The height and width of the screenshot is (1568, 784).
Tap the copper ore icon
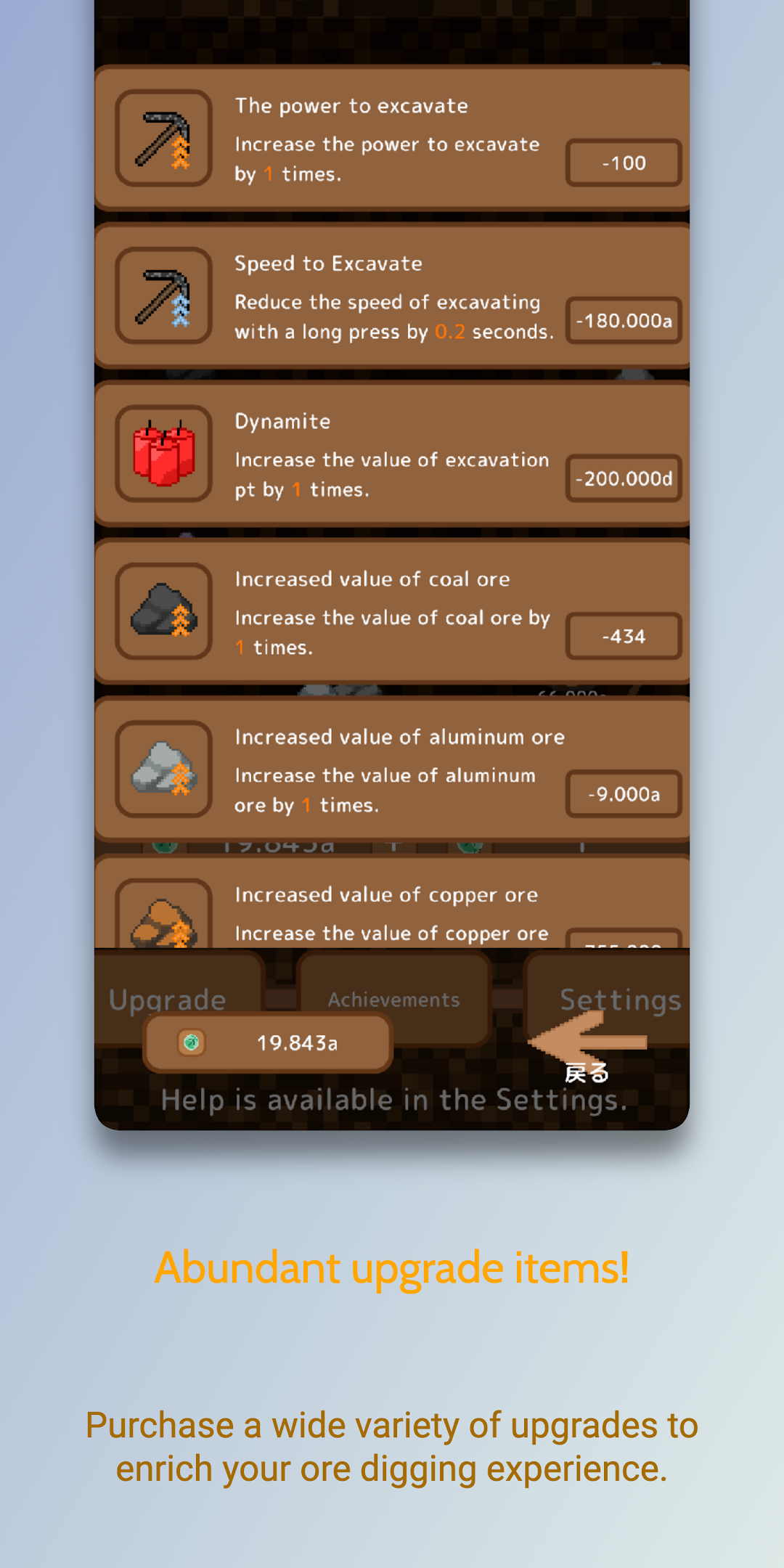164,915
